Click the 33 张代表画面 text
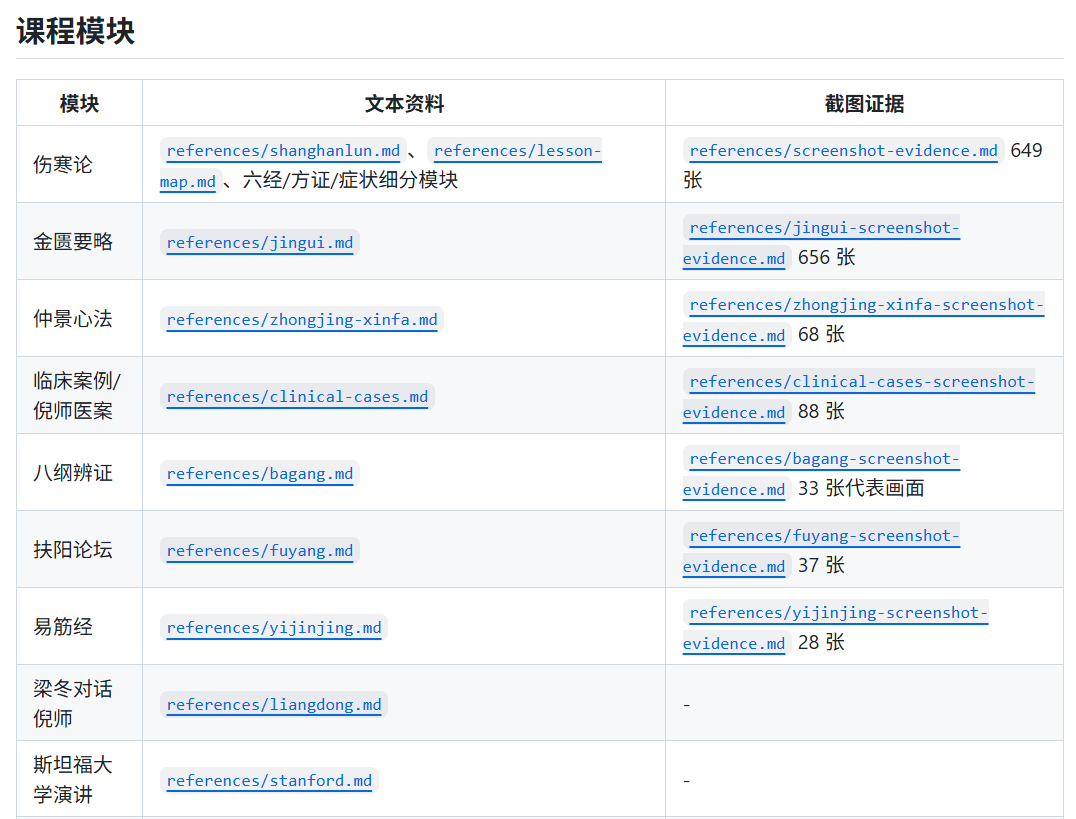 tap(861, 488)
